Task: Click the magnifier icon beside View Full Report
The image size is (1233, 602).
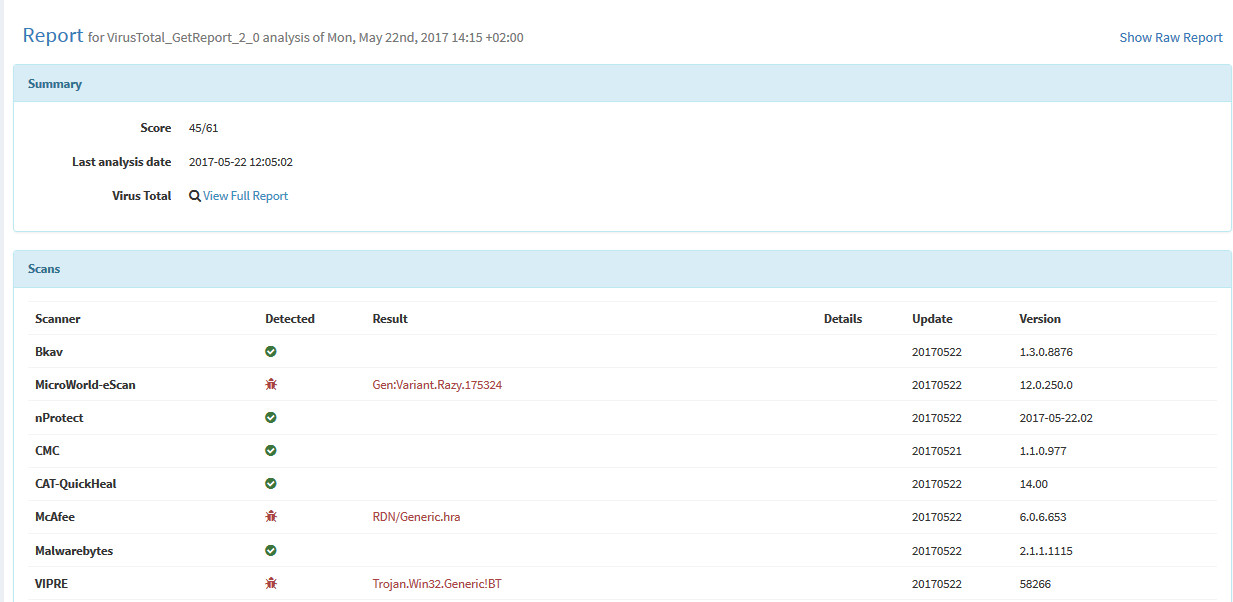Action: [195, 196]
